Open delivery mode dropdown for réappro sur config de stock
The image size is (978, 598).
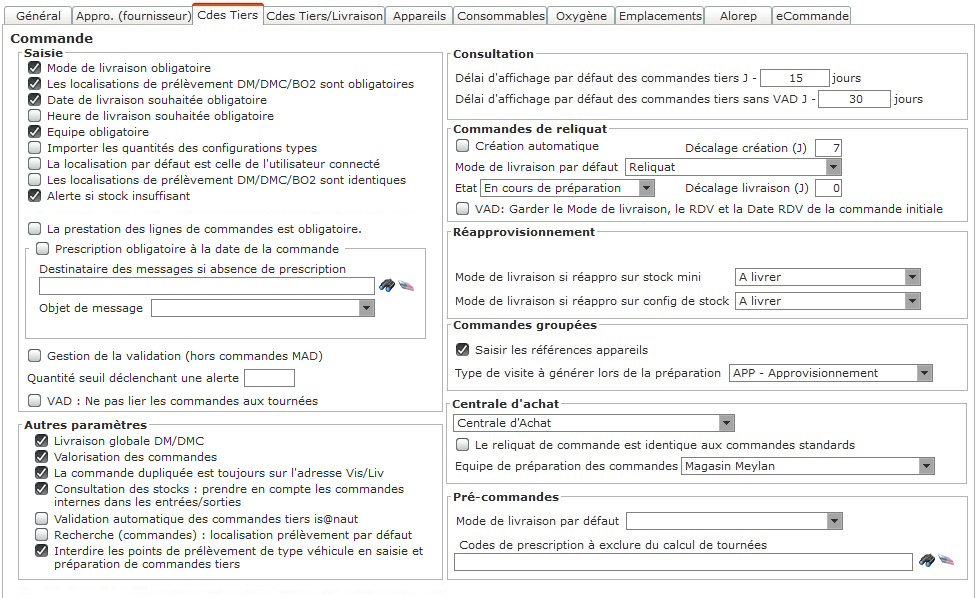[x=828, y=301]
